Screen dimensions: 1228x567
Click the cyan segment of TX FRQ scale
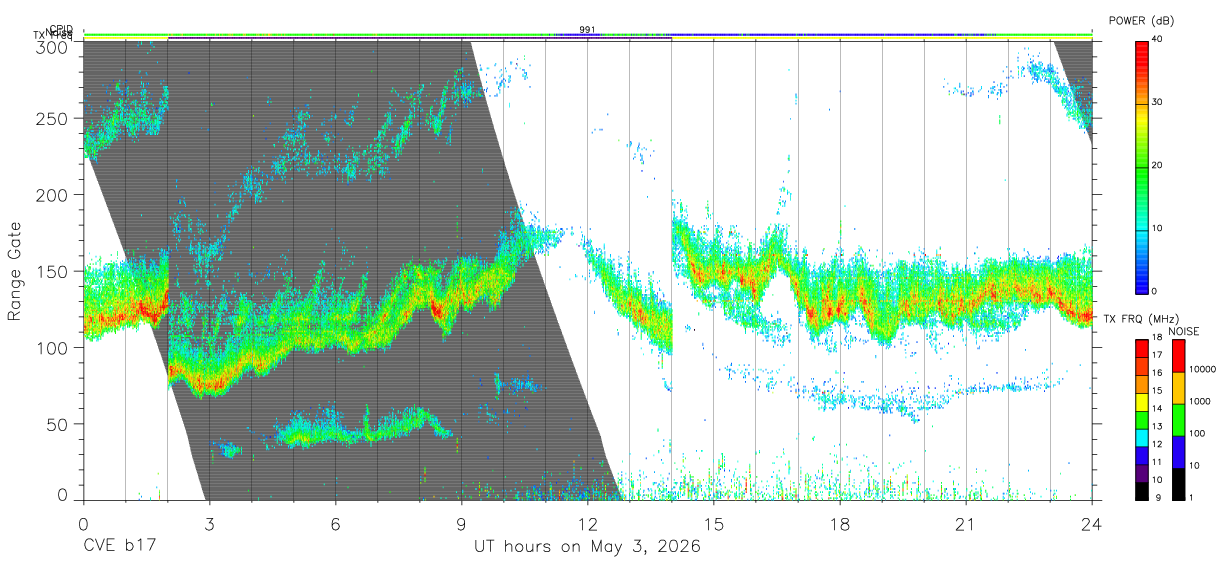tap(1142, 438)
